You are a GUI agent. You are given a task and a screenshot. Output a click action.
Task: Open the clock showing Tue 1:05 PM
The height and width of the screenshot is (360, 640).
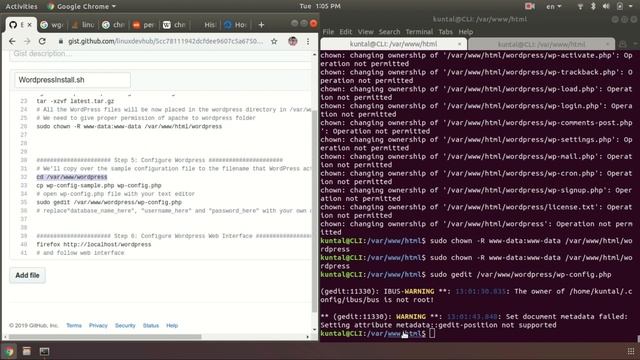point(320,6)
